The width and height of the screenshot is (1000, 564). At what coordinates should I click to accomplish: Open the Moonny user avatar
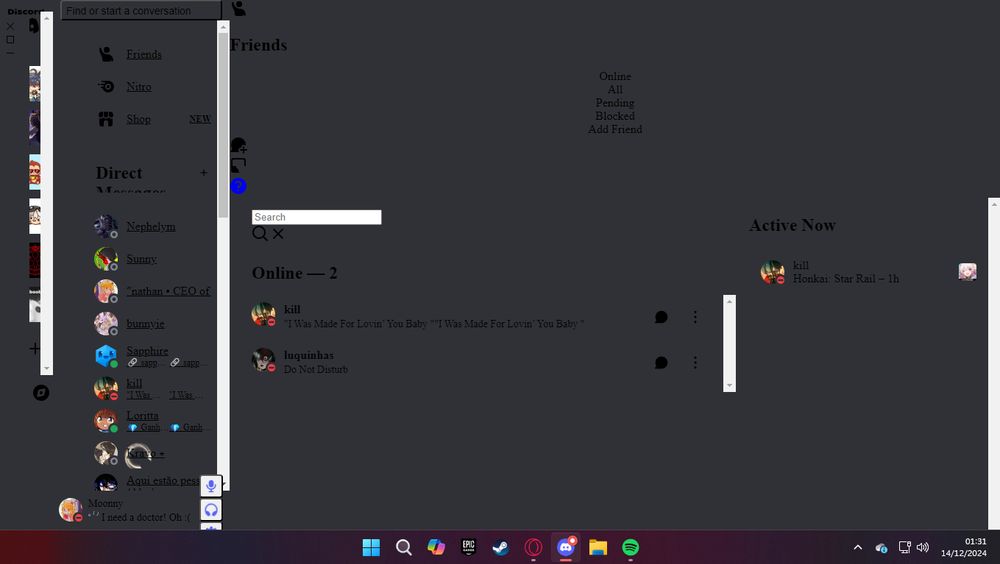click(70, 510)
